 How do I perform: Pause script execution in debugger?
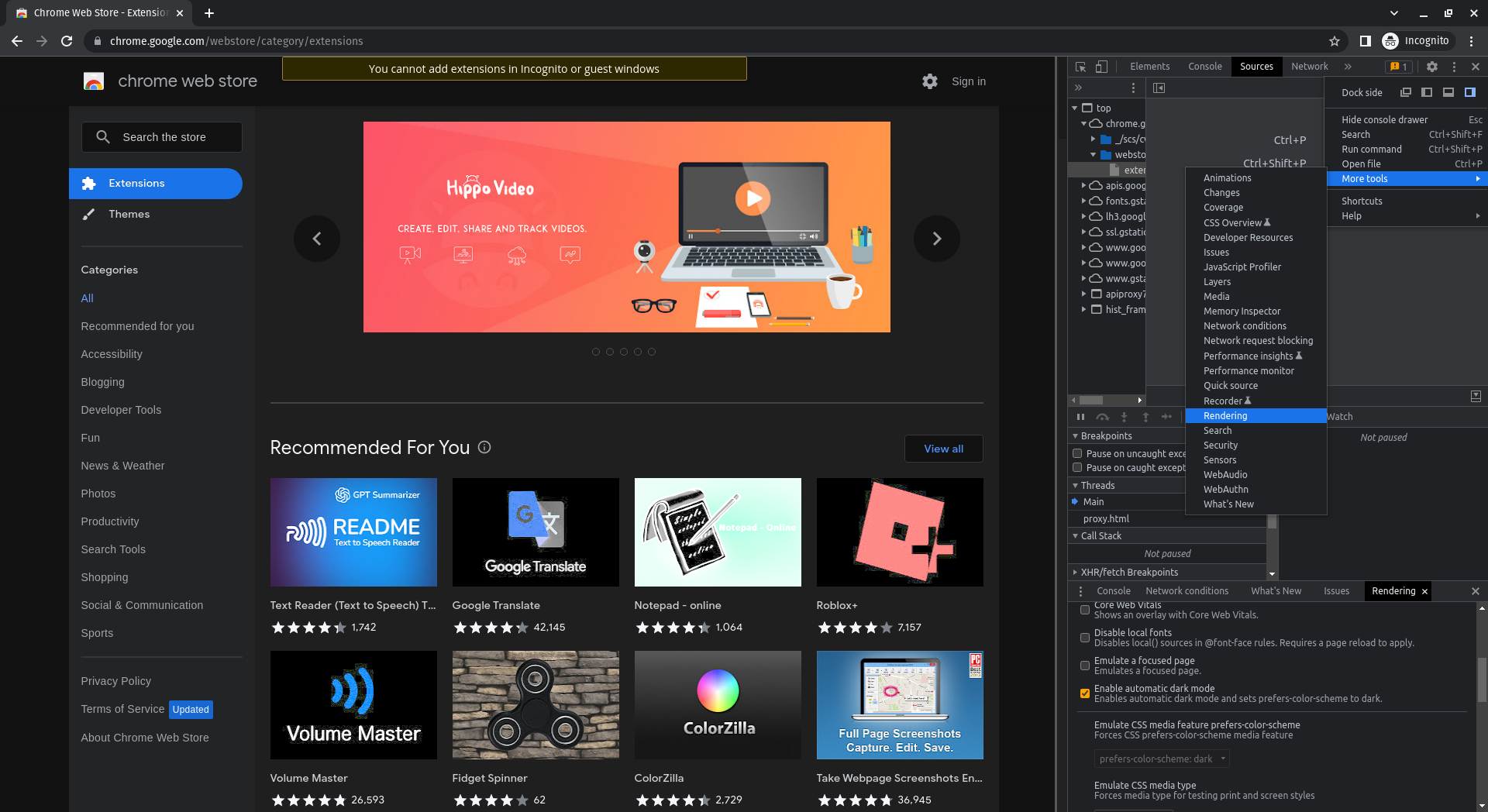[1080, 417]
